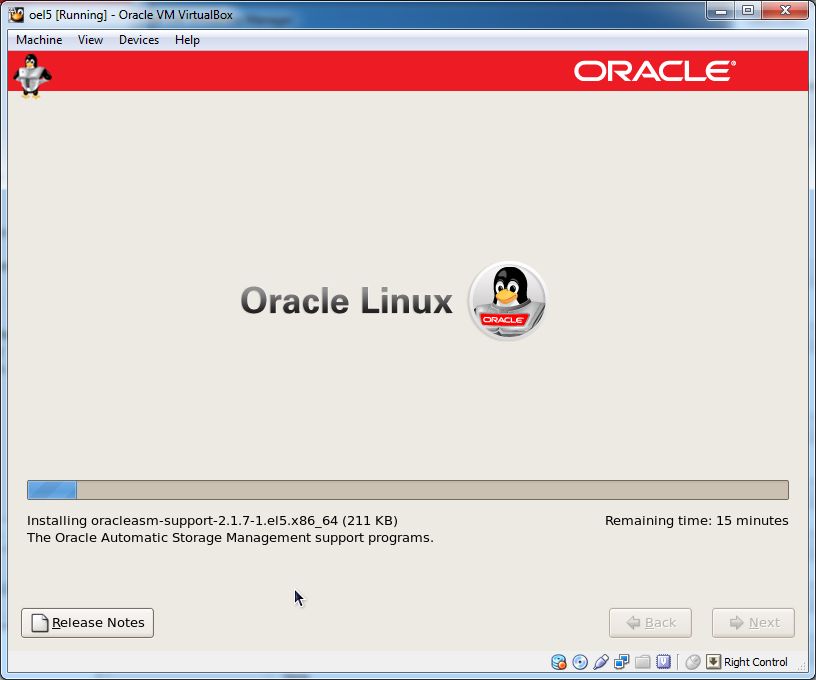Click the 'Installing oracleasm-support' package line
816x680 pixels.
(212, 521)
